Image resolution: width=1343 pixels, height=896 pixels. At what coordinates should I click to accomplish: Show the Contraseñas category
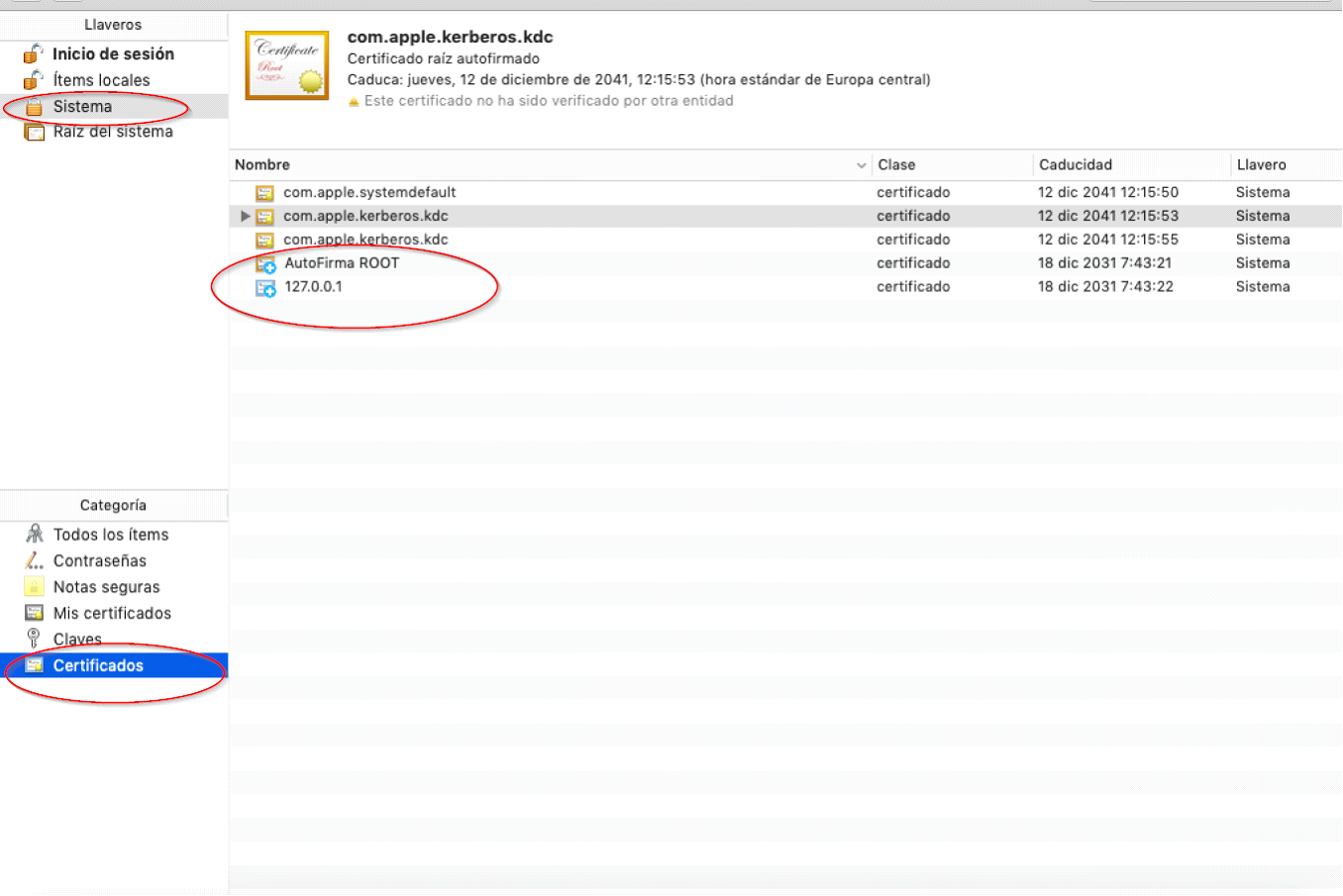pyautogui.click(x=99, y=561)
